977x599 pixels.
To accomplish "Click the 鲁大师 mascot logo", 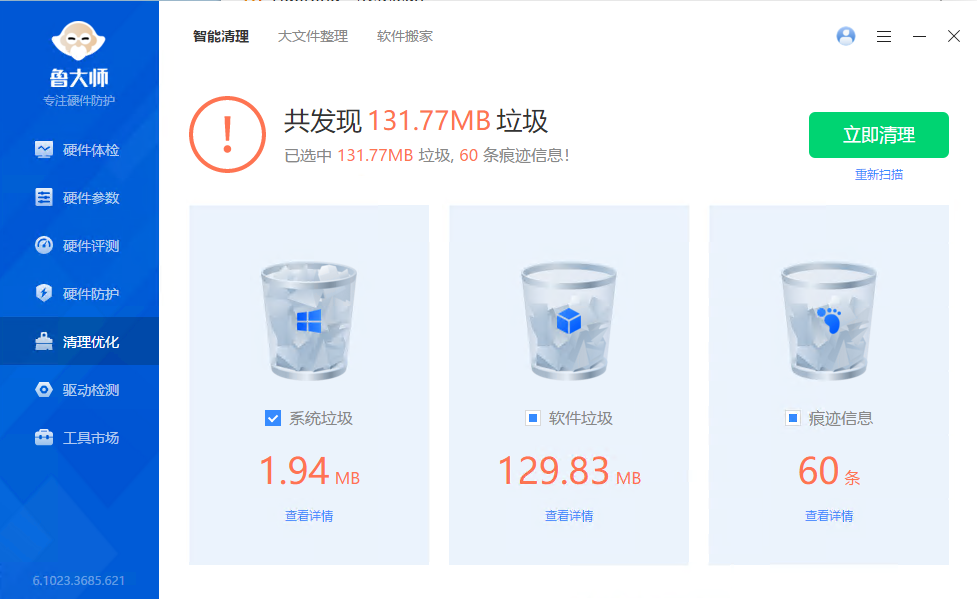I will (x=79, y=40).
